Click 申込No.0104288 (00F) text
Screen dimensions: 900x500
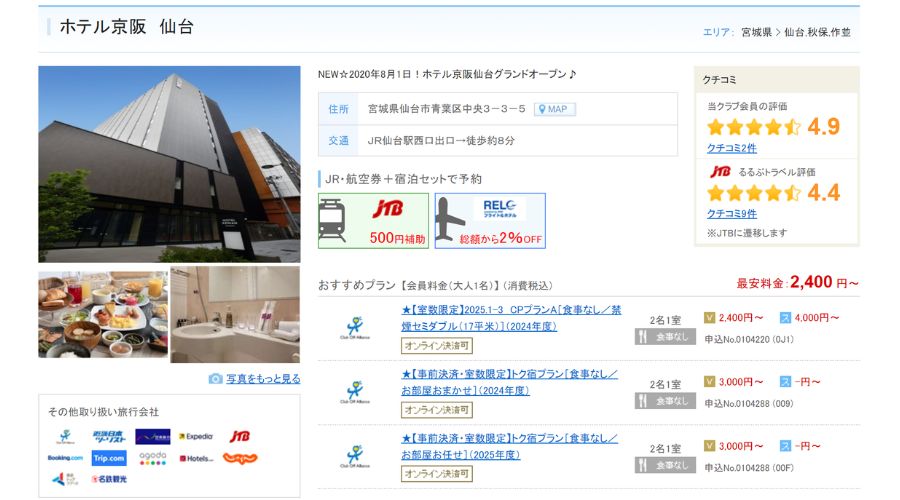749,468
